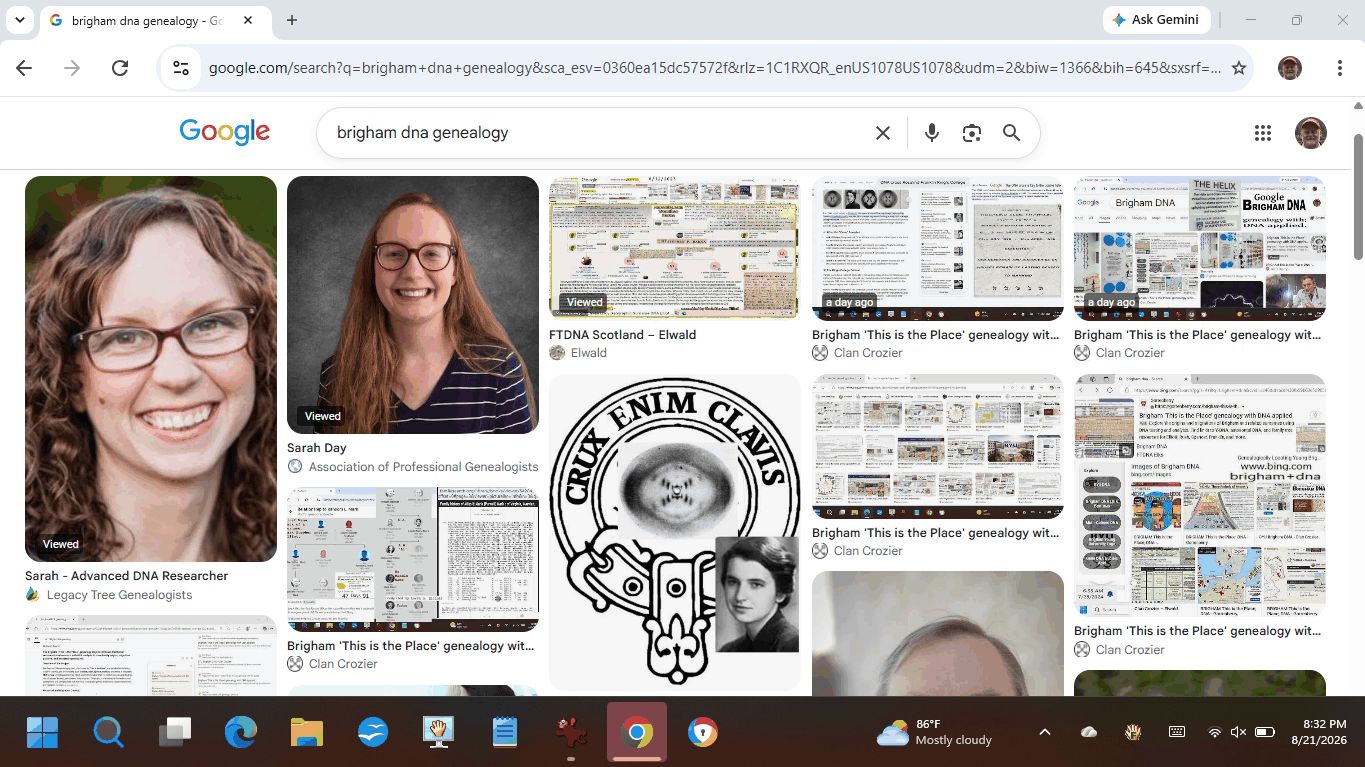Image resolution: width=1365 pixels, height=767 pixels.
Task: Open the Elwald source link
Action: click(578, 353)
